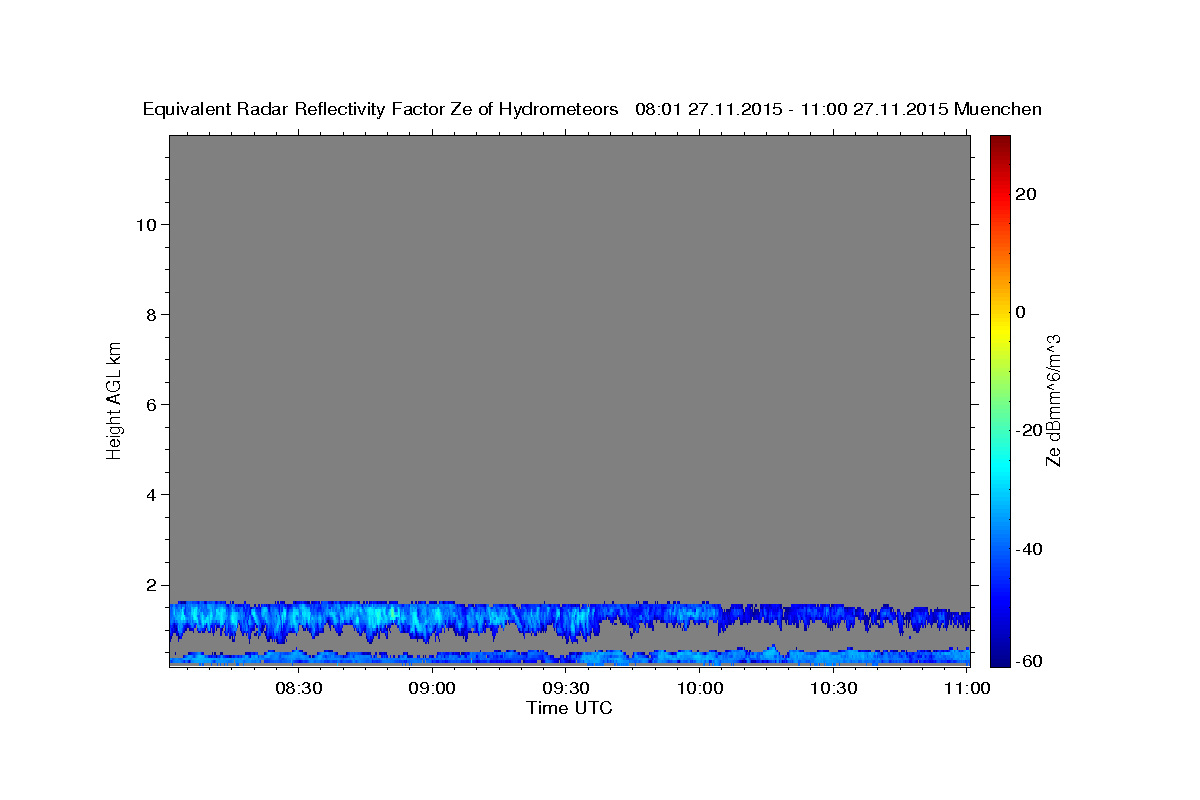Image resolution: width=1200 pixels, height=800 pixels.
Task: Click the 'Height AGL km' axis label
Action: click(x=115, y=399)
